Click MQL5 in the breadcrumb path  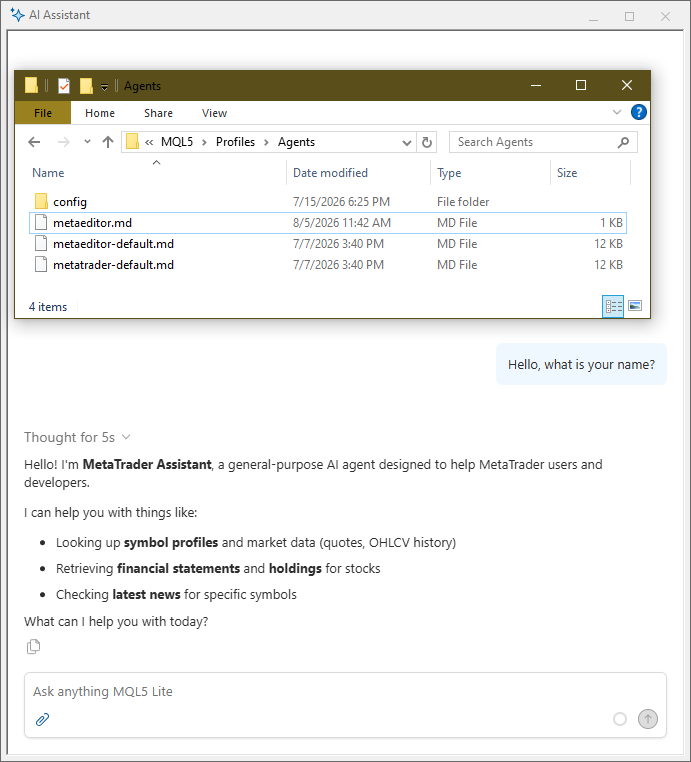(x=177, y=142)
